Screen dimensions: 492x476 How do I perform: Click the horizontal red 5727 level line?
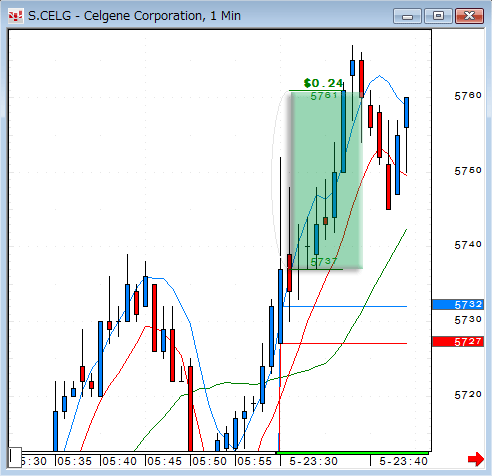(x=344, y=343)
